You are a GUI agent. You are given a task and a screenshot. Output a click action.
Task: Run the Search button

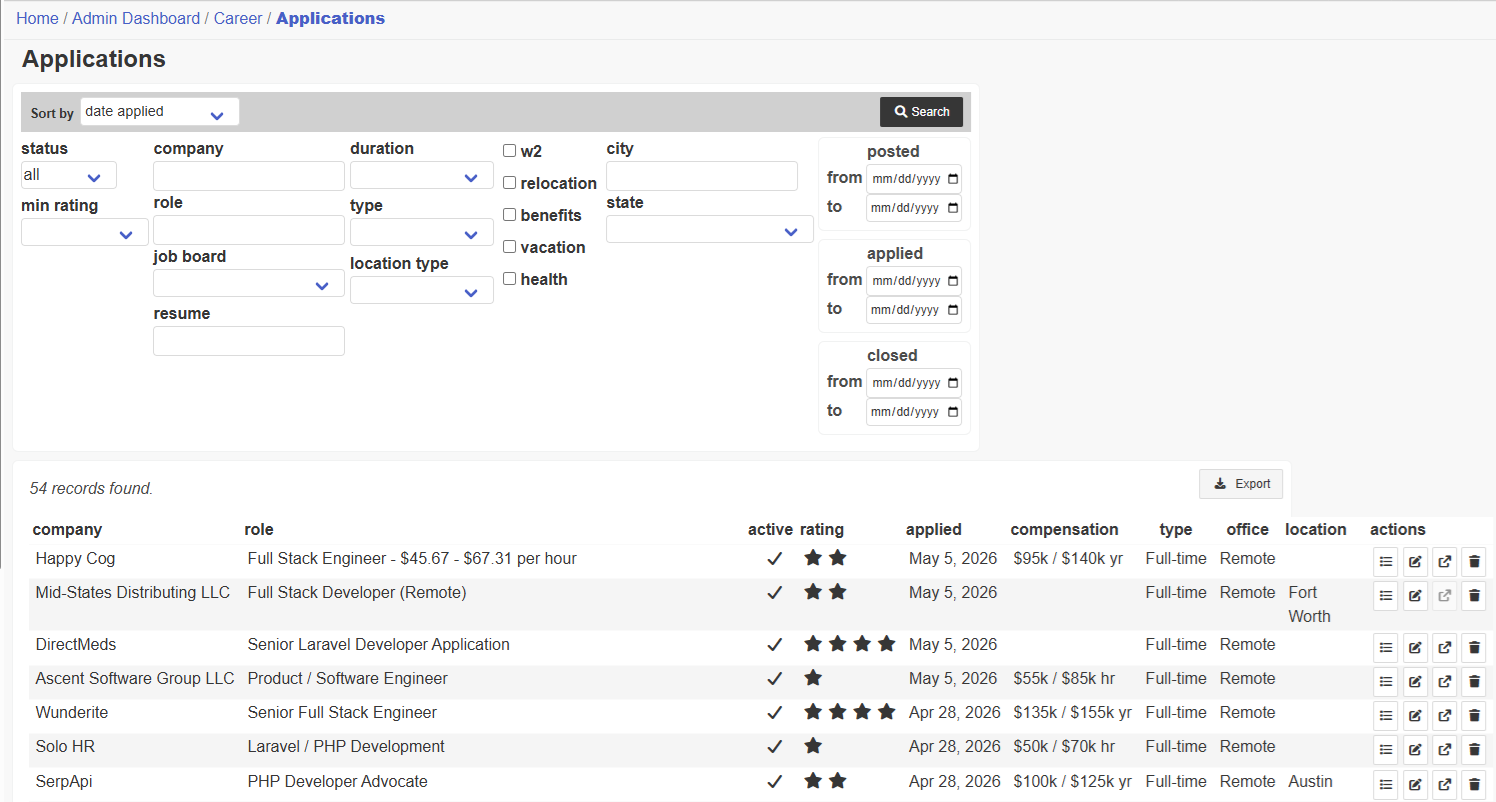tap(921, 112)
